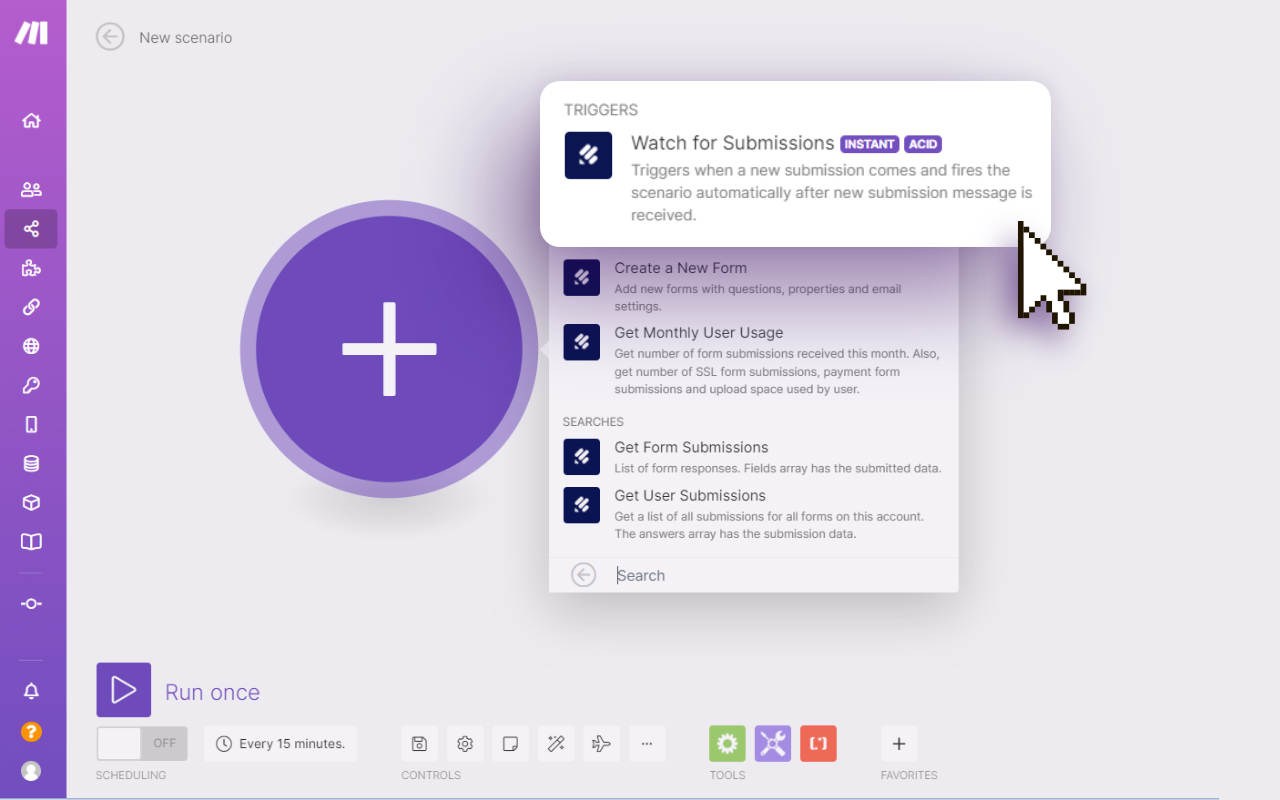Select Get Form Submissions module
This screenshot has height=800, width=1280.
coord(691,448)
